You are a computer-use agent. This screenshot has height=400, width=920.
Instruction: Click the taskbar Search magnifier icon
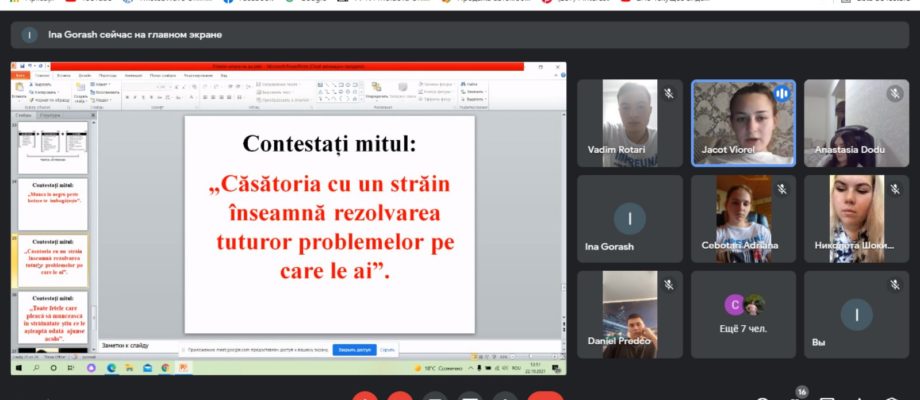36,368
